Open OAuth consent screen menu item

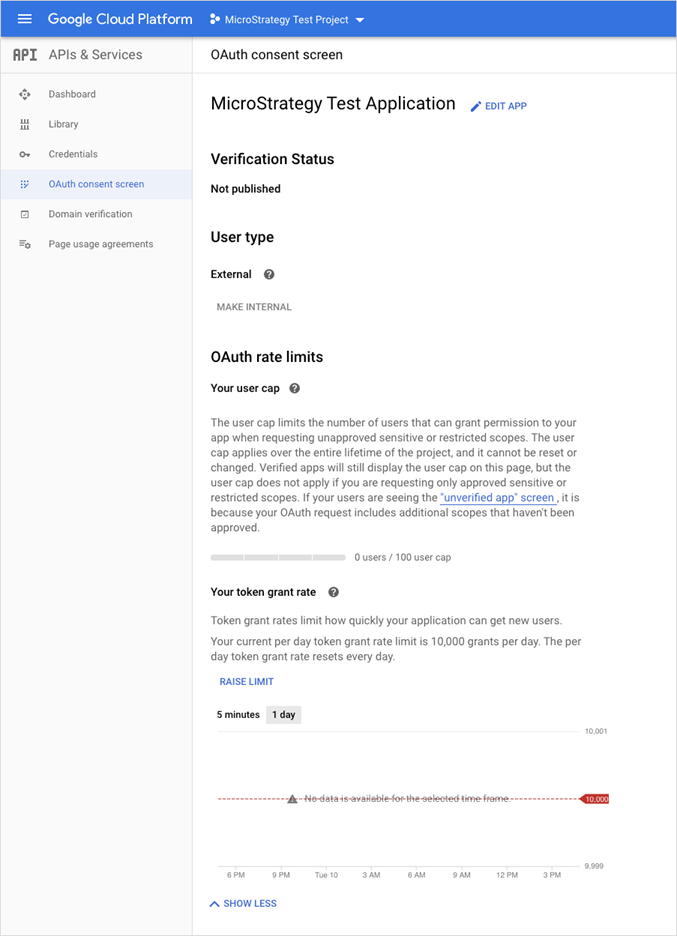coord(96,184)
